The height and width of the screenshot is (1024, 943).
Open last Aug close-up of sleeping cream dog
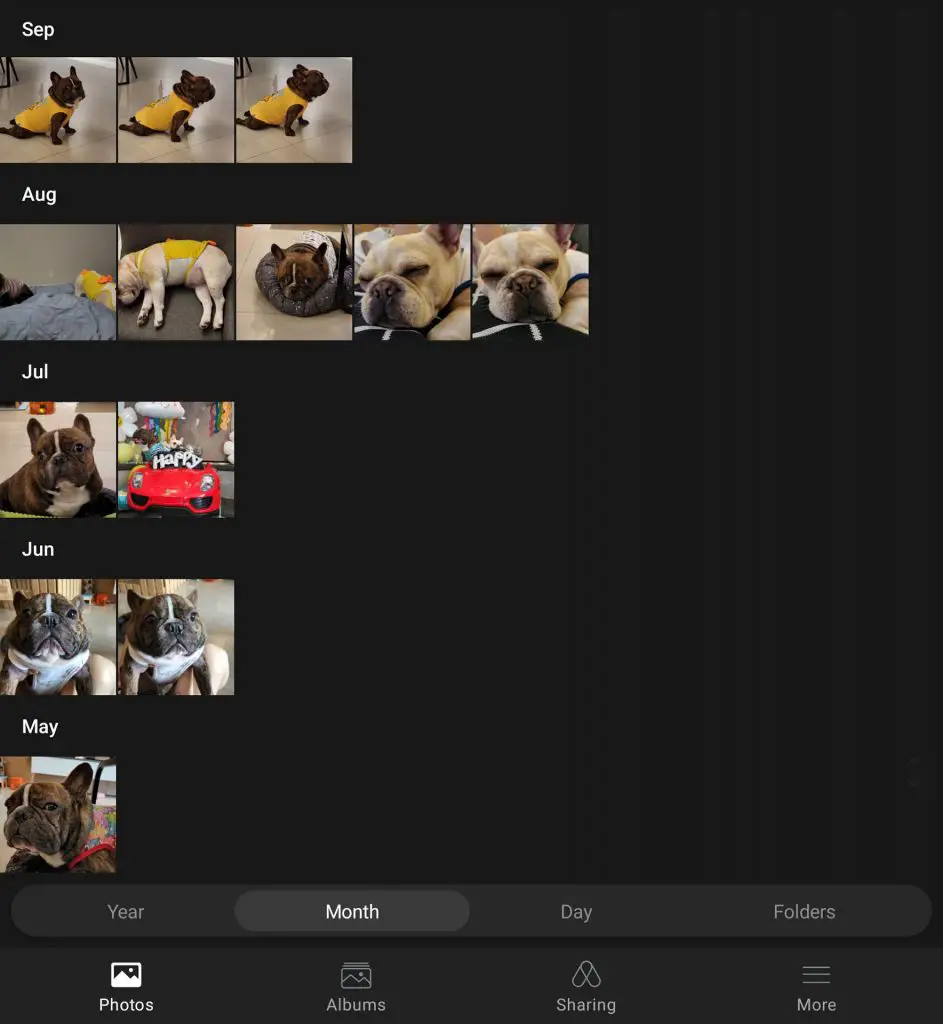click(530, 281)
